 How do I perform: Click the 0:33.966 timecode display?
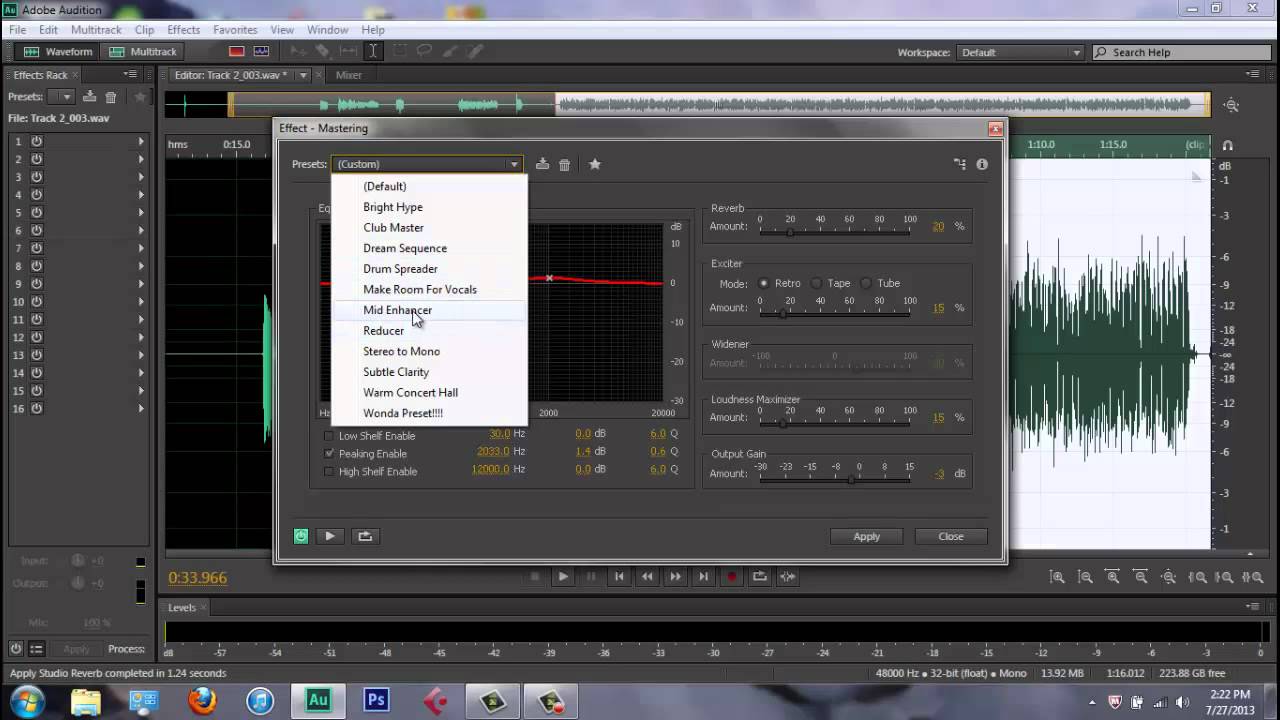(197, 578)
